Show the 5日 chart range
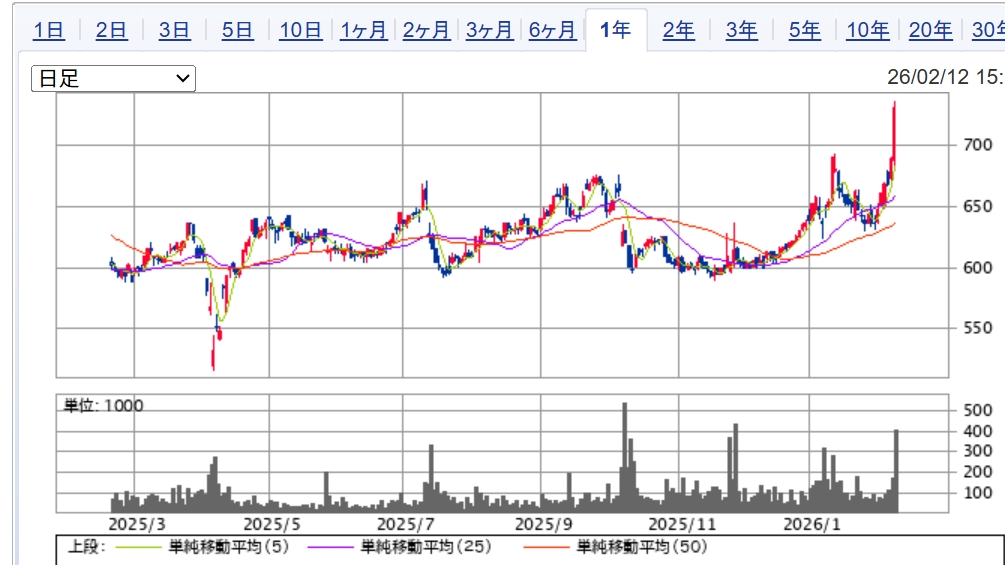The height and width of the screenshot is (565, 1005). [237, 31]
